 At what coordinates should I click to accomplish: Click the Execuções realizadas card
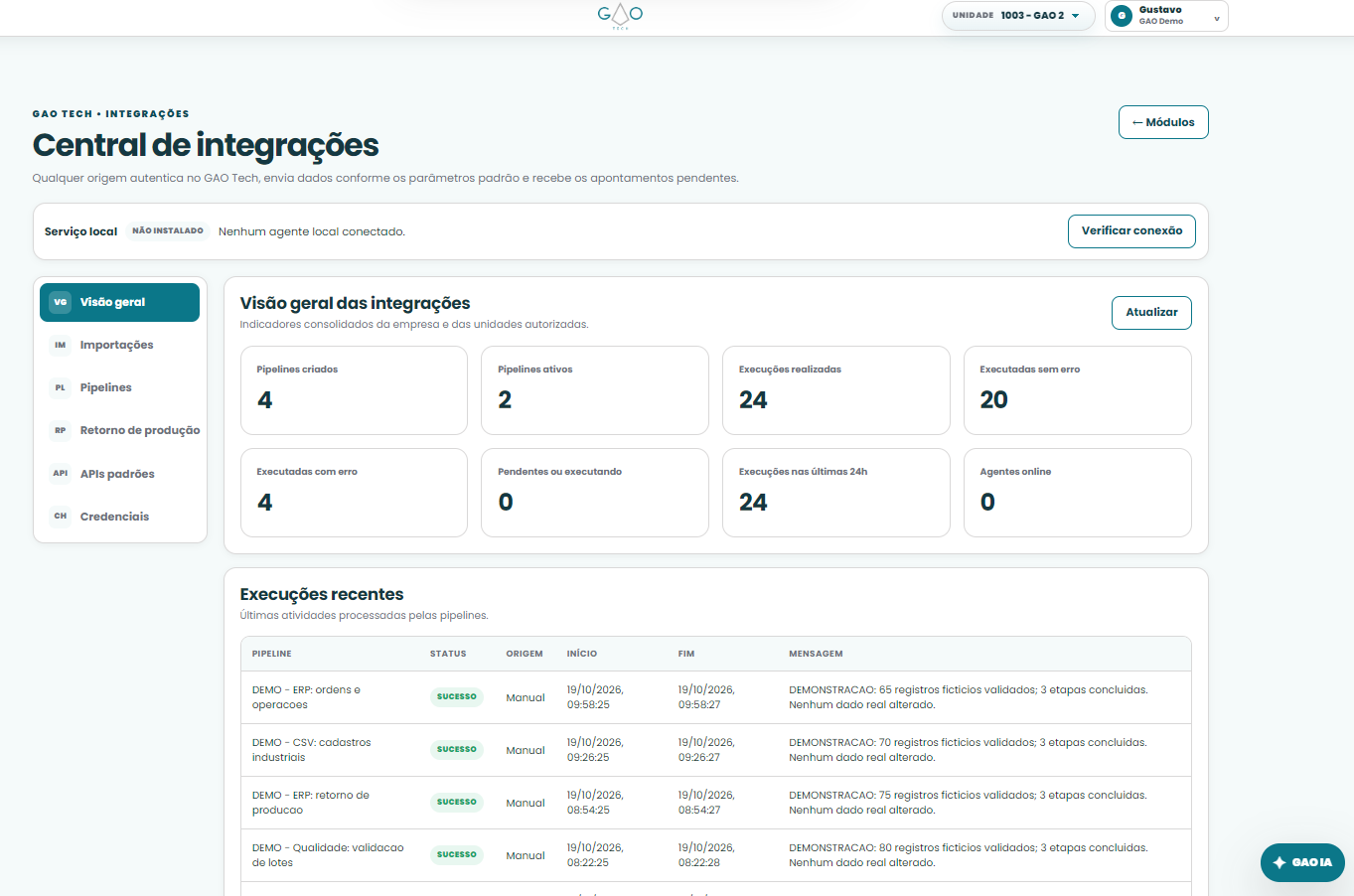click(x=836, y=390)
